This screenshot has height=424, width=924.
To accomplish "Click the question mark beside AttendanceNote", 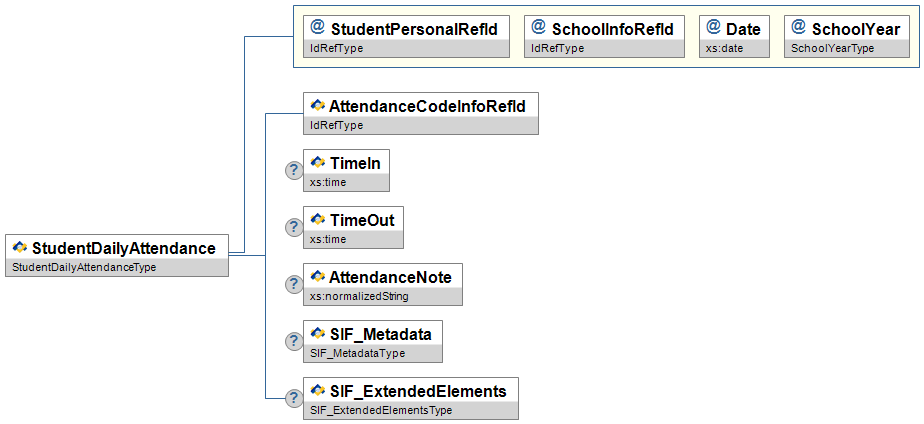I will click(294, 284).
